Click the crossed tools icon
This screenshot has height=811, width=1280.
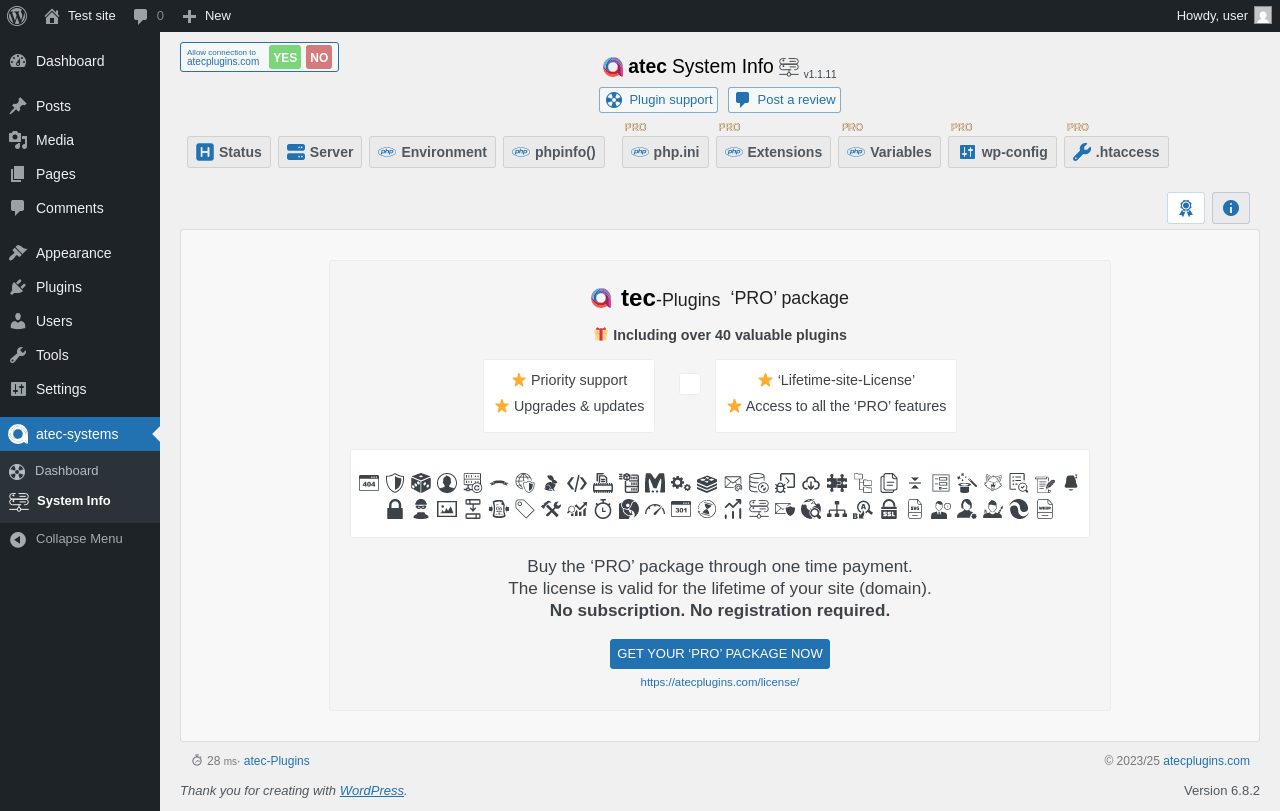click(551, 509)
